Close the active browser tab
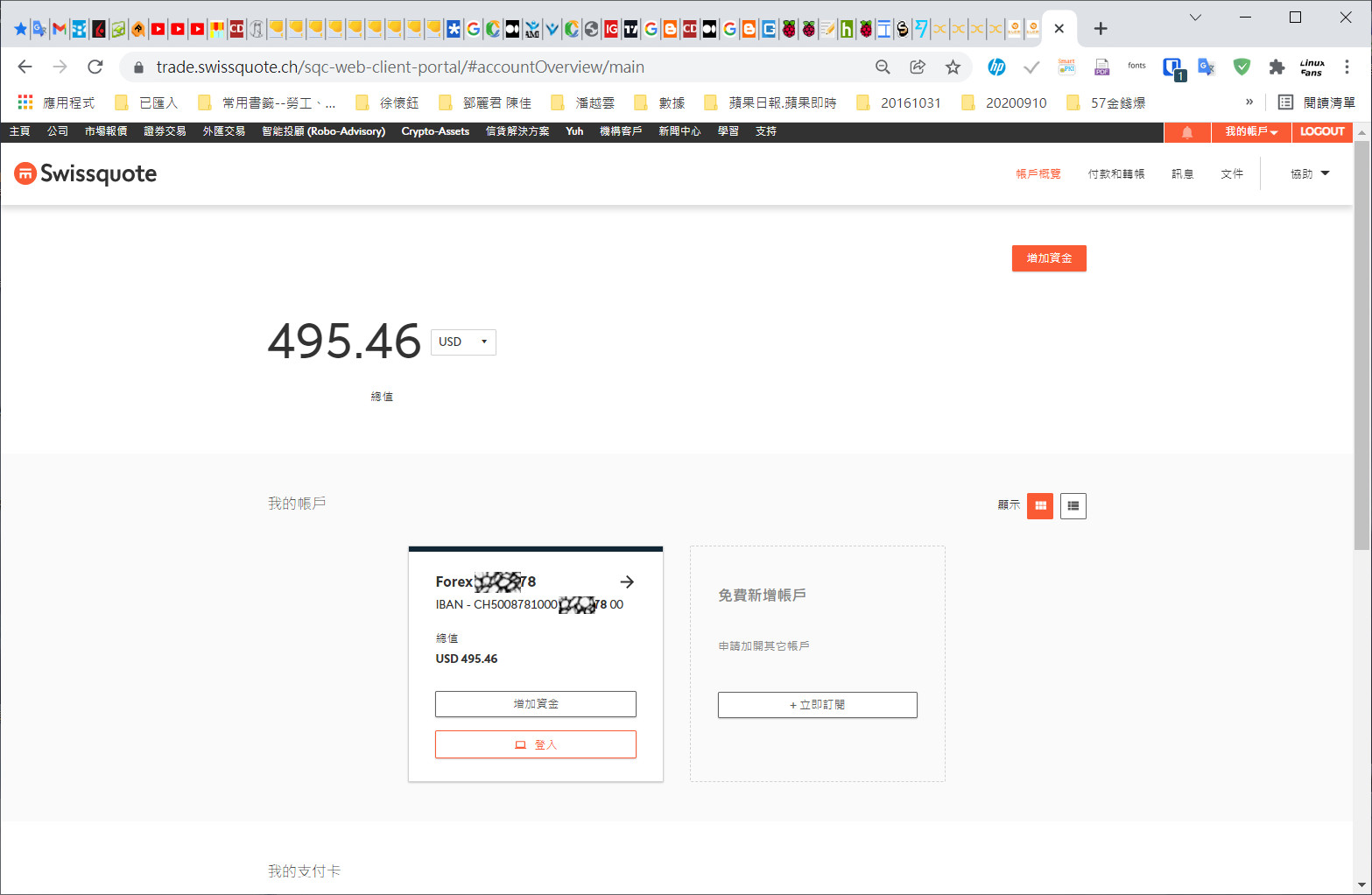1372x895 pixels. point(1059,28)
